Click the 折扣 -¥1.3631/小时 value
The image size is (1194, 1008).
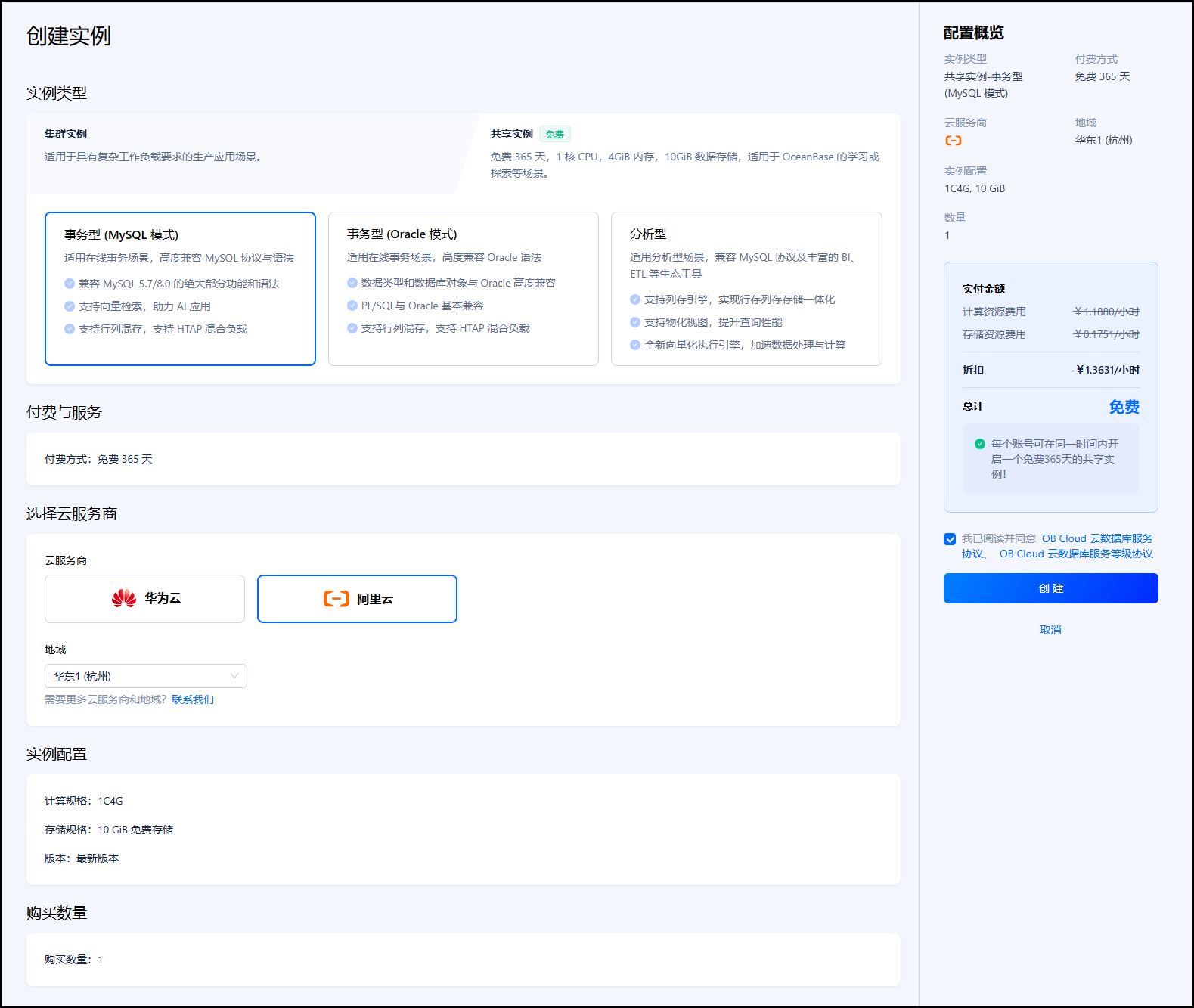pyautogui.click(x=1105, y=370)
